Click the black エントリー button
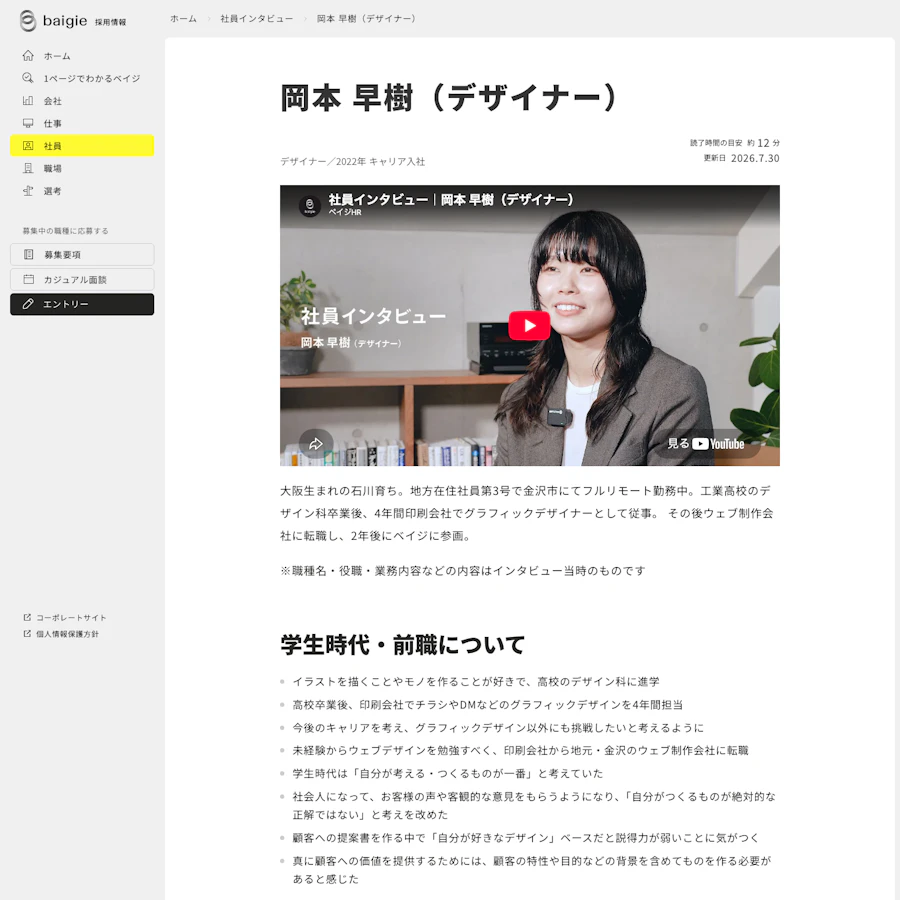Screen dimensions: 900x900 click(82, 304)
